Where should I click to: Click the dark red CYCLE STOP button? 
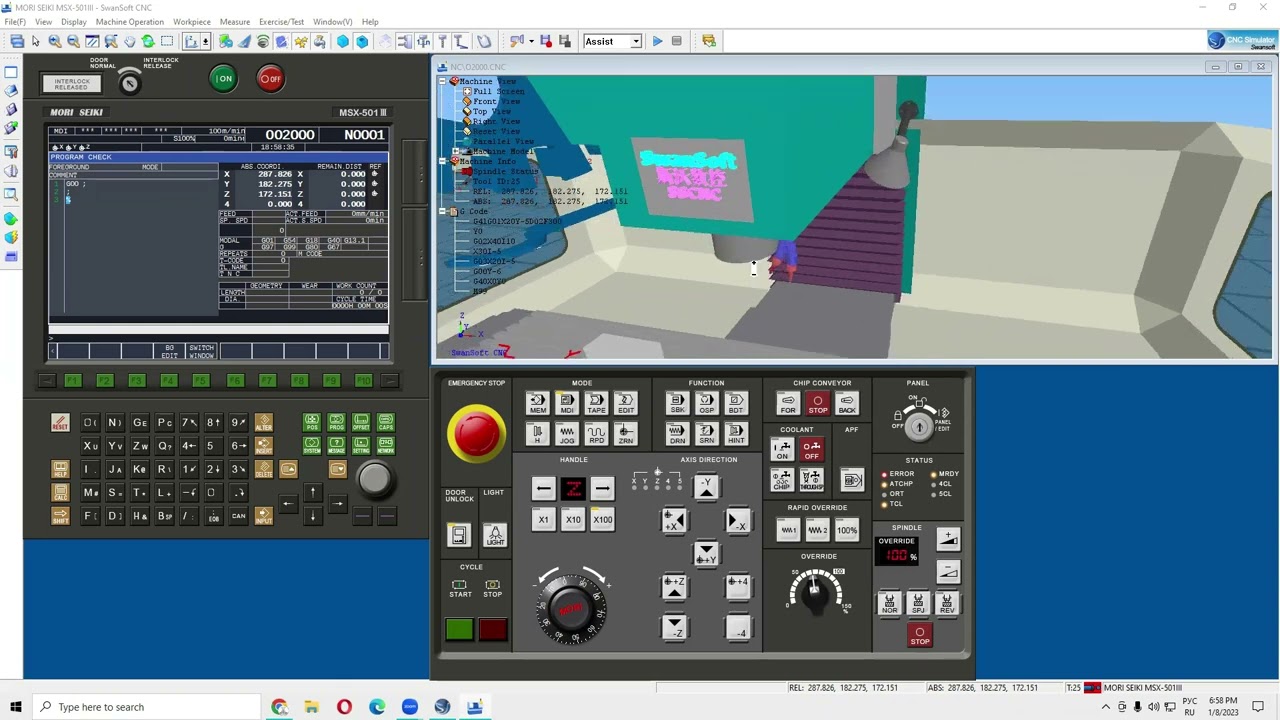click(493, 629)
